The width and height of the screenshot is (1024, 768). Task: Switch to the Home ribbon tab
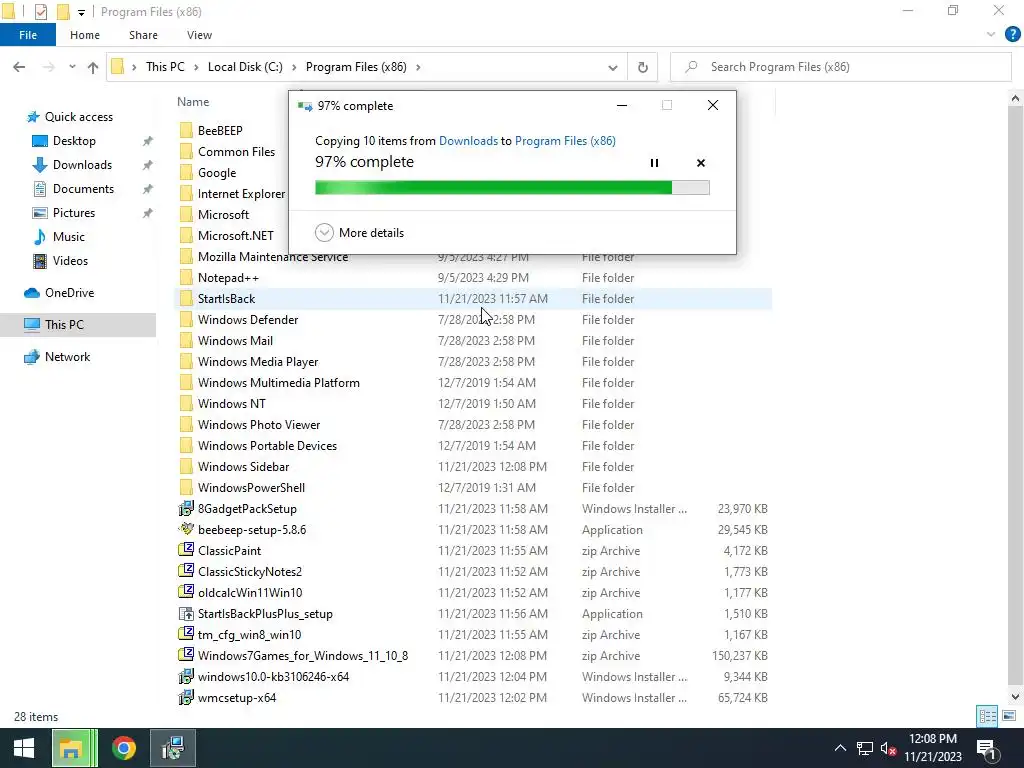coord(85,35)
